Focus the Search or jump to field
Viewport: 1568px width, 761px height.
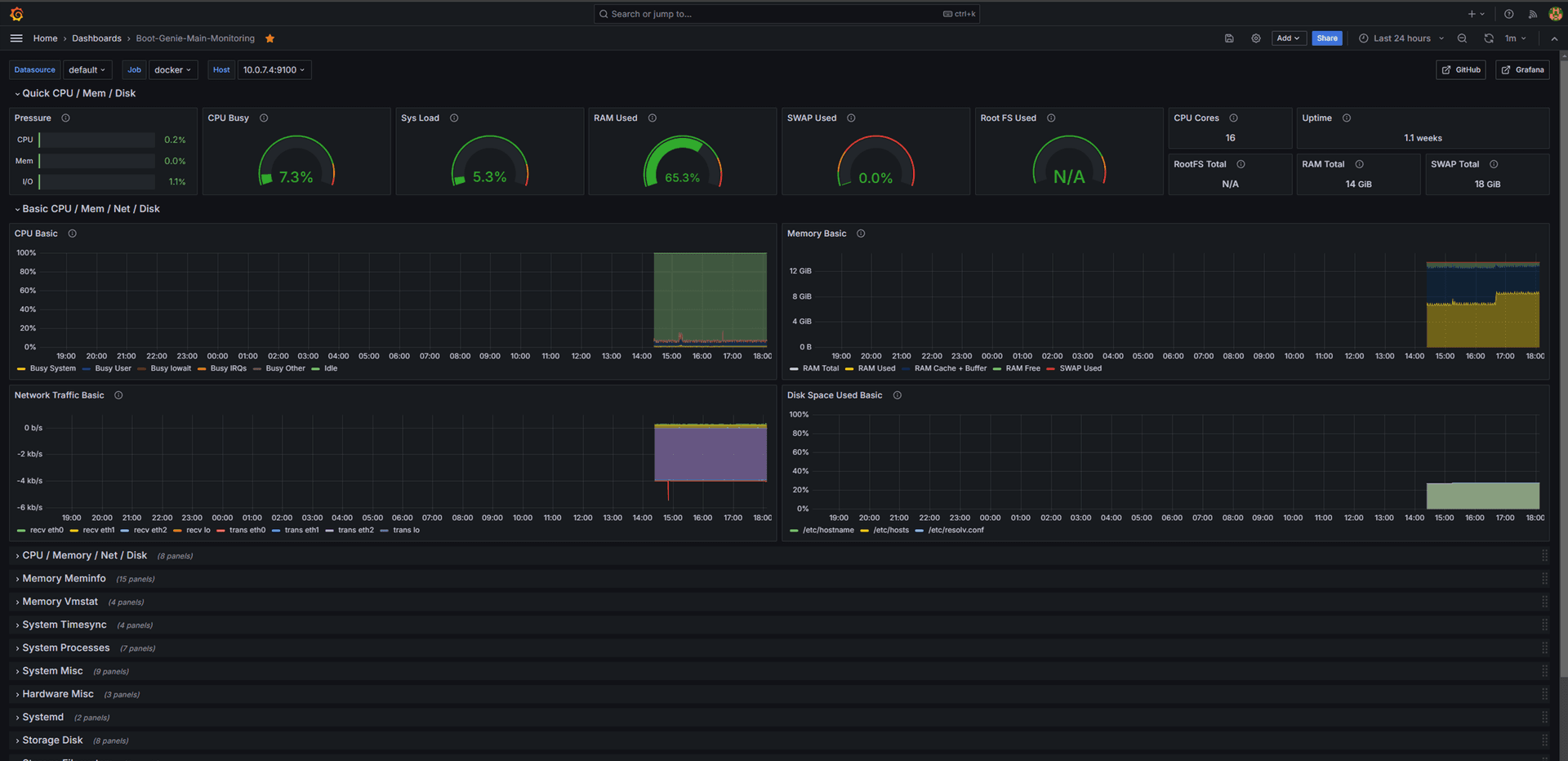click(x=786, y=14)
